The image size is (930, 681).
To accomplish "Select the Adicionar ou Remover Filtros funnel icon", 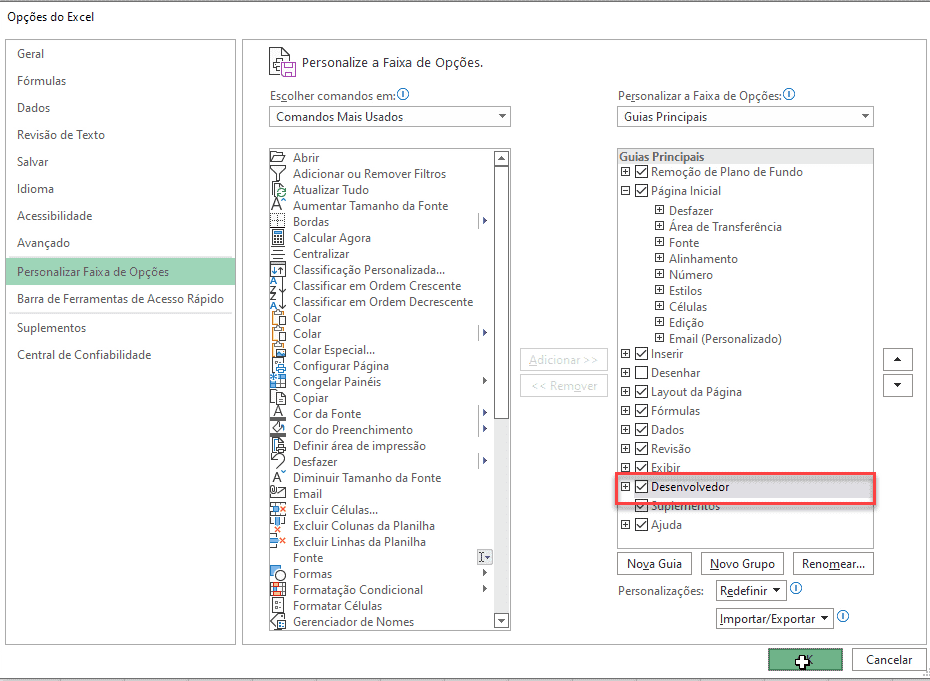I will (278, 174).
